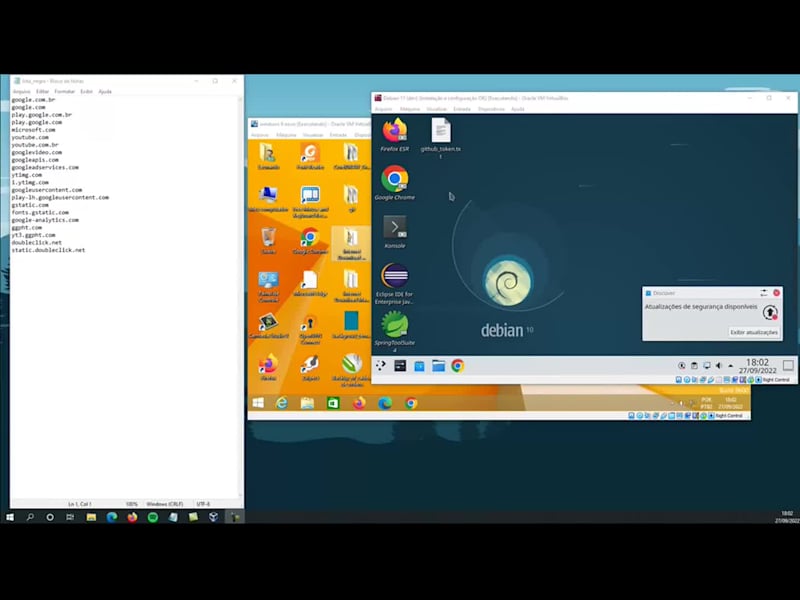
Task: Click 'fonts.gstatic.com' line in Notepad
Action: [x=40, y=212]
